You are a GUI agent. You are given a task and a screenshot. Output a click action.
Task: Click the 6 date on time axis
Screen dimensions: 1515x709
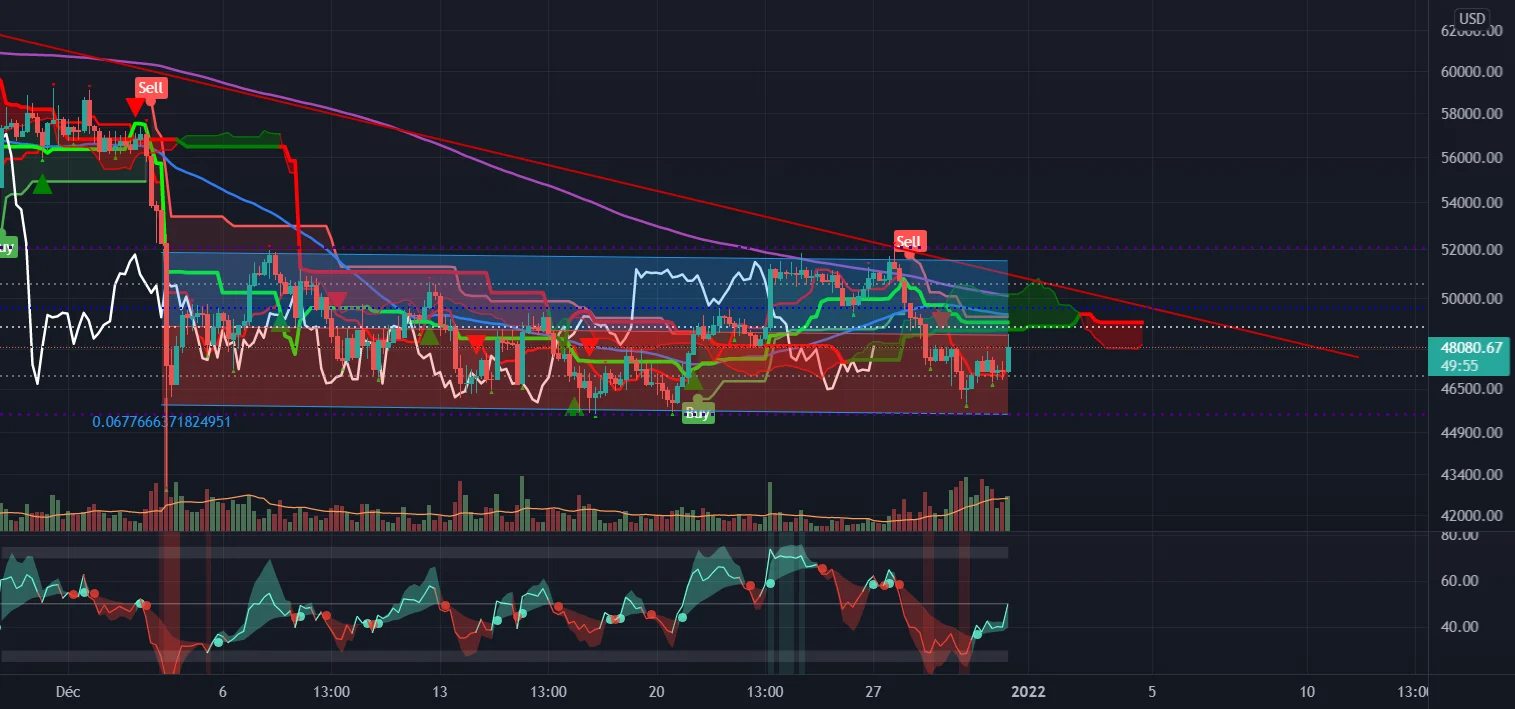click(222, 691)
